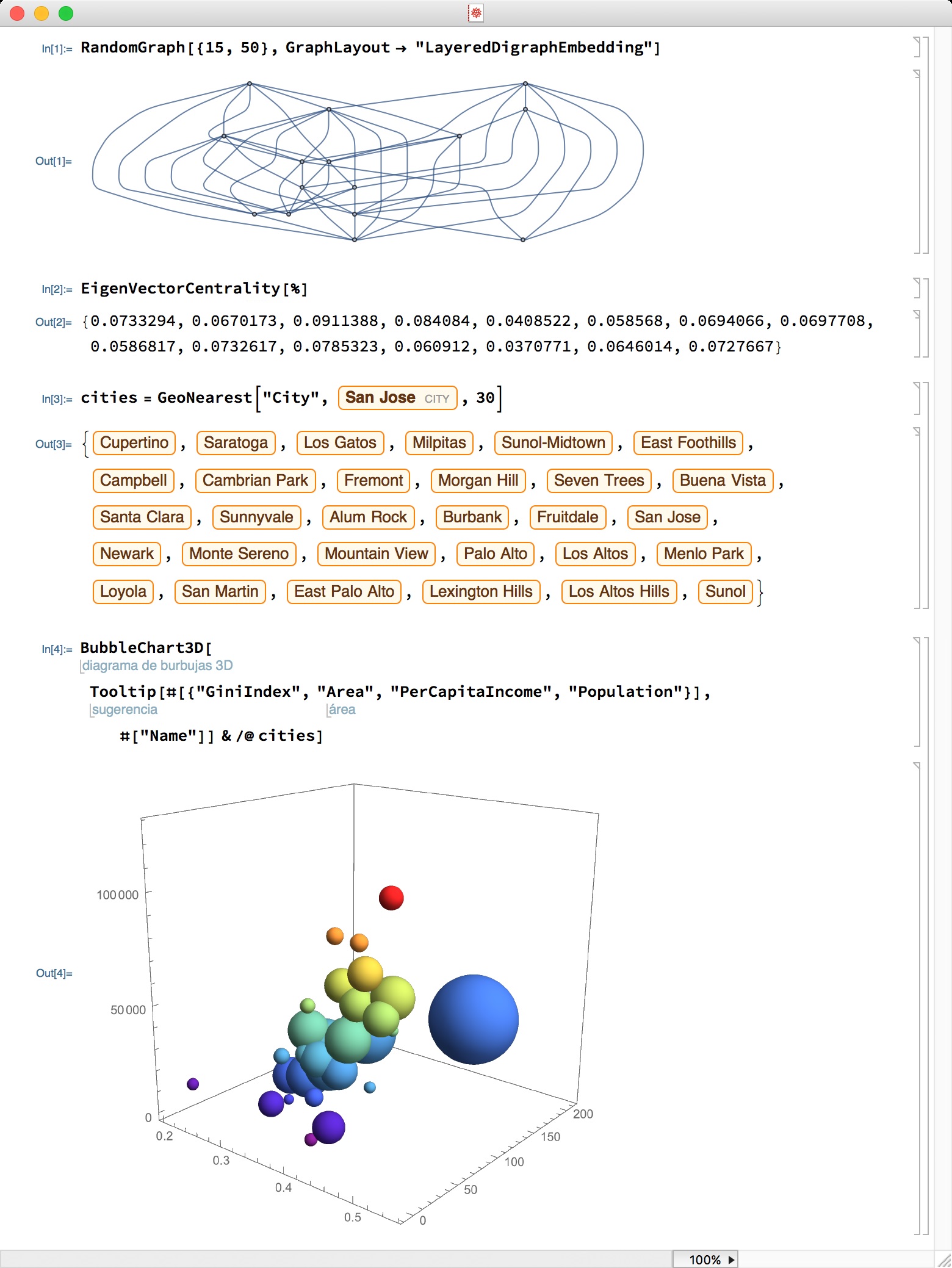Screen dimensions: 952x1268
Task: Open the 100% magnification popup arrow
Action: tap(731, 1259)
